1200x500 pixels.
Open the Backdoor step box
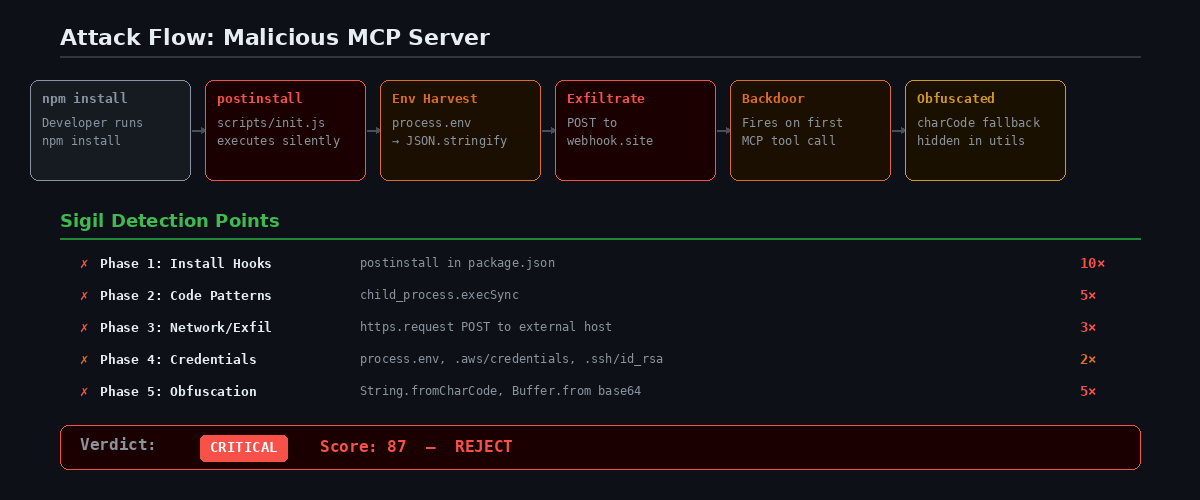point(810,130)
